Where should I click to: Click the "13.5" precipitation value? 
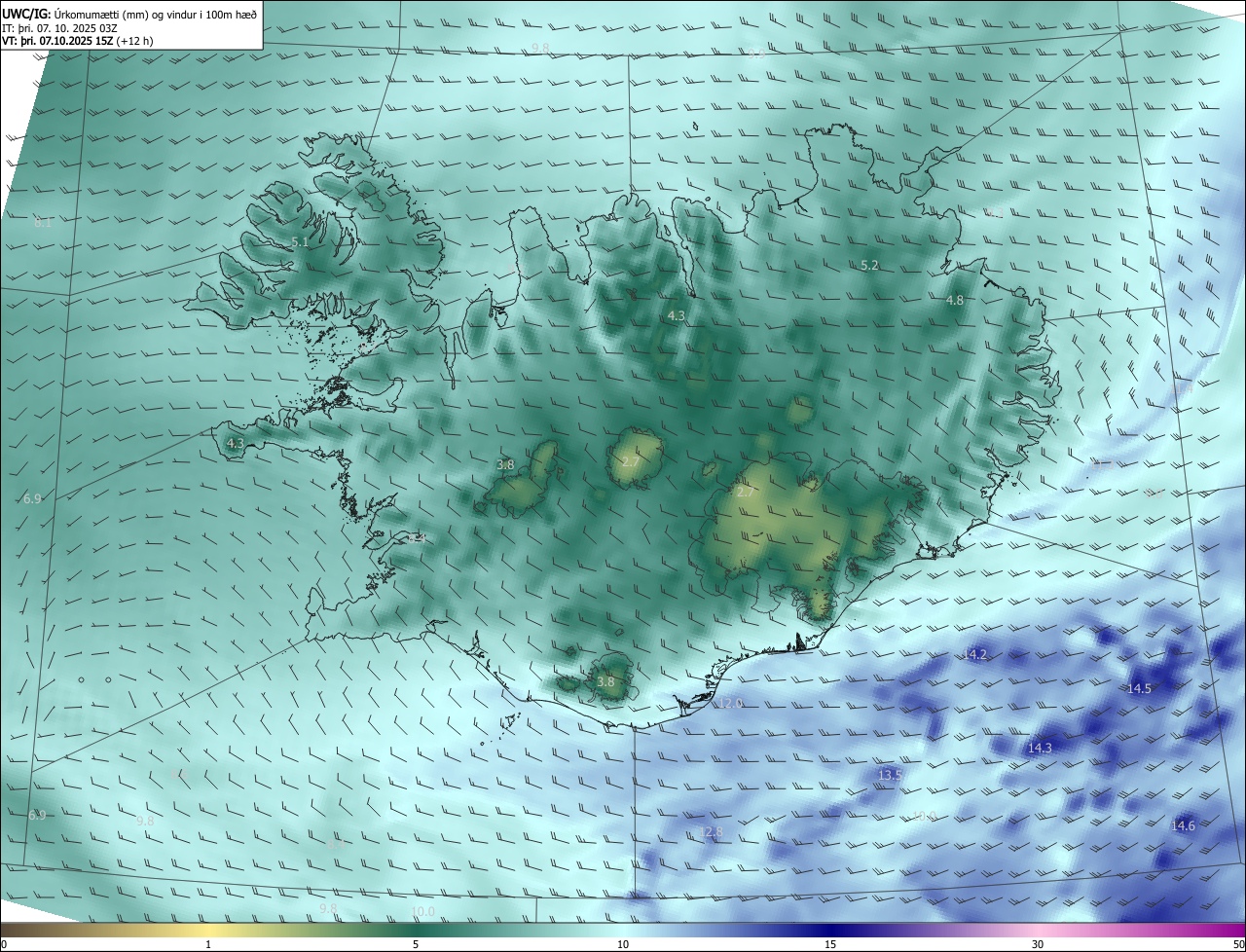pyautogui.click(x=890, y=776)
